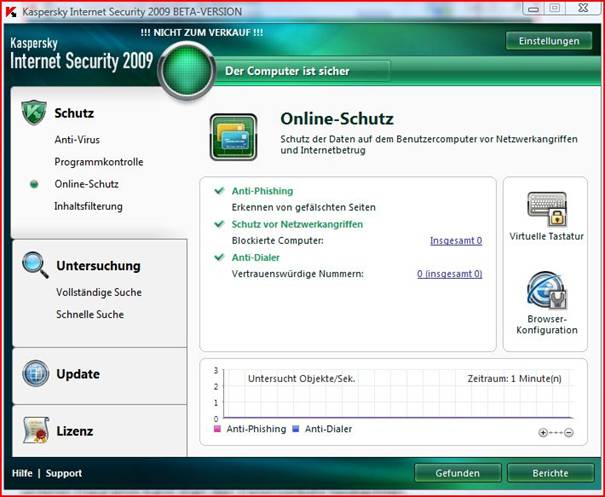Open the Support link

point(64,473)
